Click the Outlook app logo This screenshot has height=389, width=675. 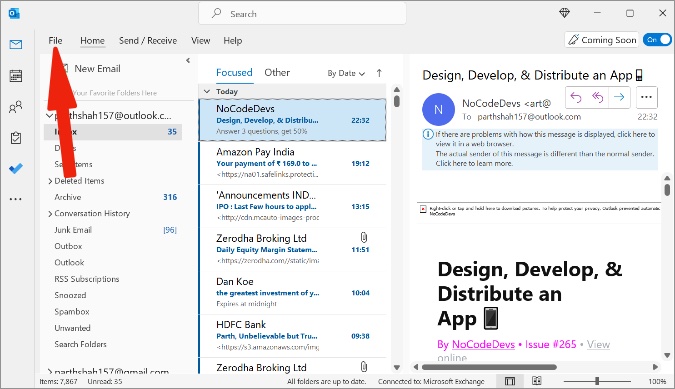14,13
